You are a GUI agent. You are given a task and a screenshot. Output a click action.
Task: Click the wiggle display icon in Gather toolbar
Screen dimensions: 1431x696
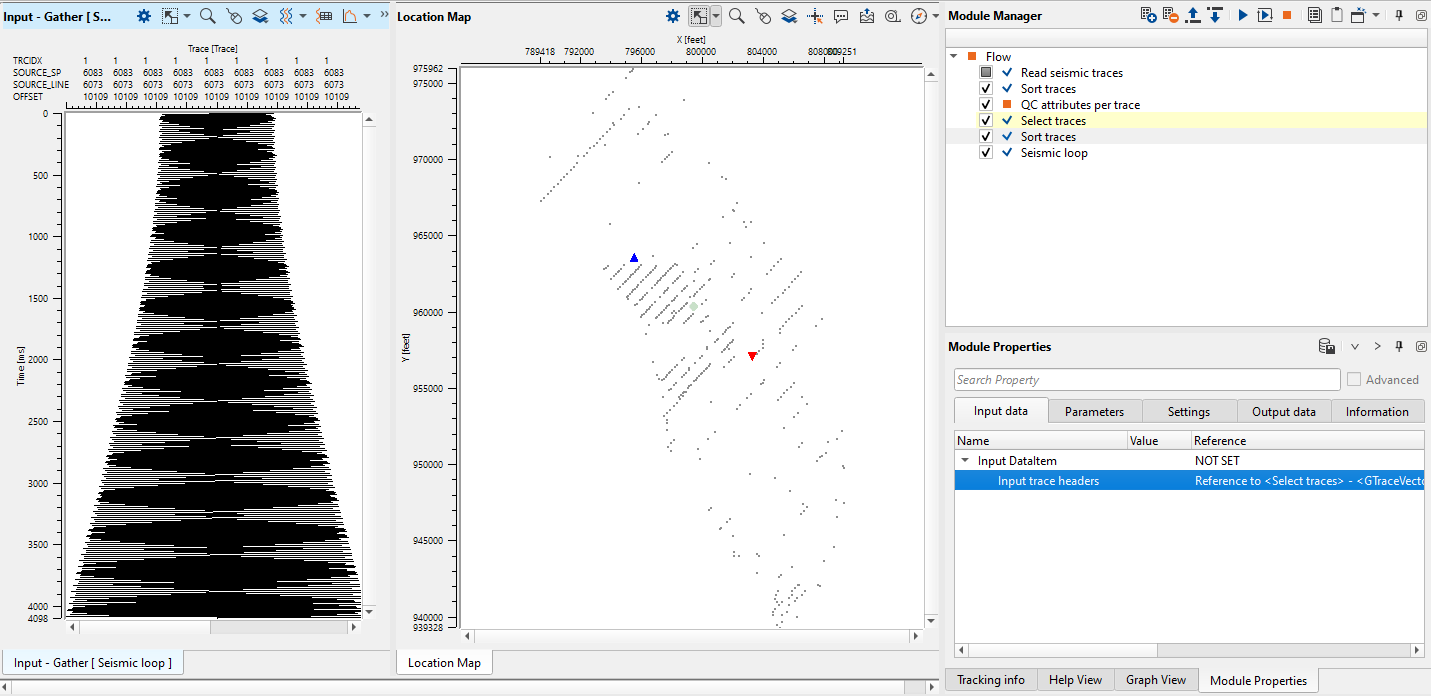pos(286,16)
